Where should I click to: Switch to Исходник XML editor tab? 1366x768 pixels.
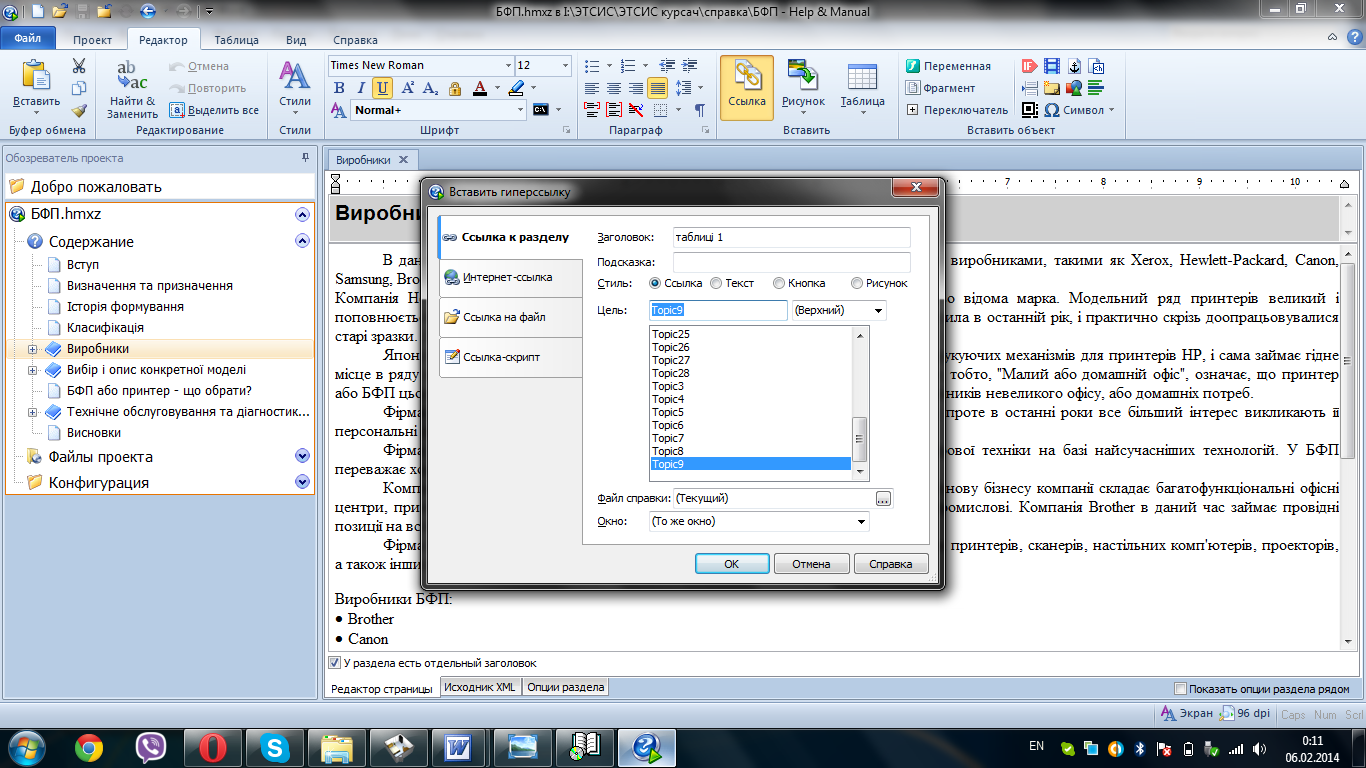pyautogui.click(x=480, y=688)
